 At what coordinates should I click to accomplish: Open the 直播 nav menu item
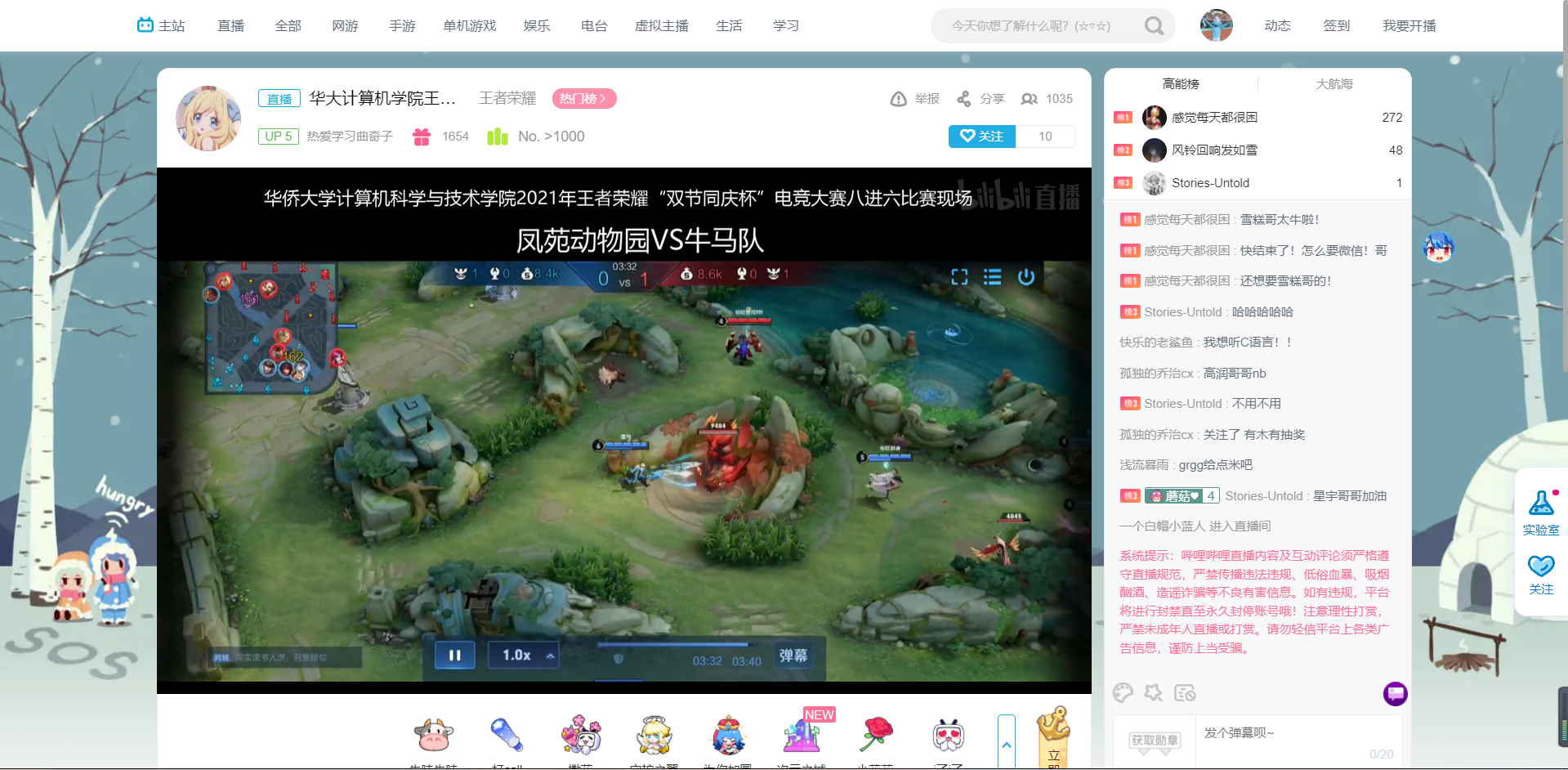coord(230,26)
